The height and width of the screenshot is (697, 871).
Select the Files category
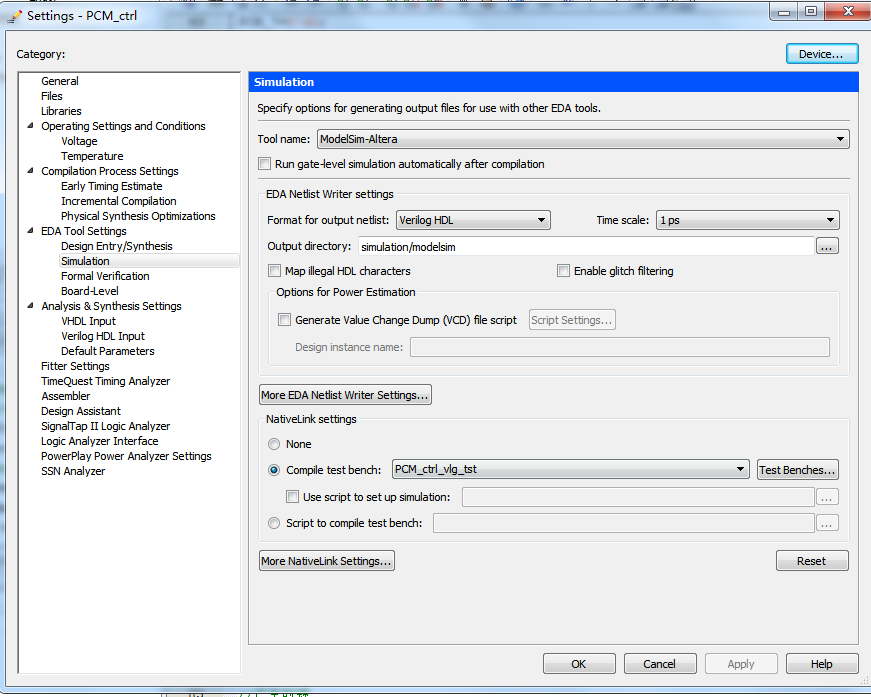click(x=52, y=96)
